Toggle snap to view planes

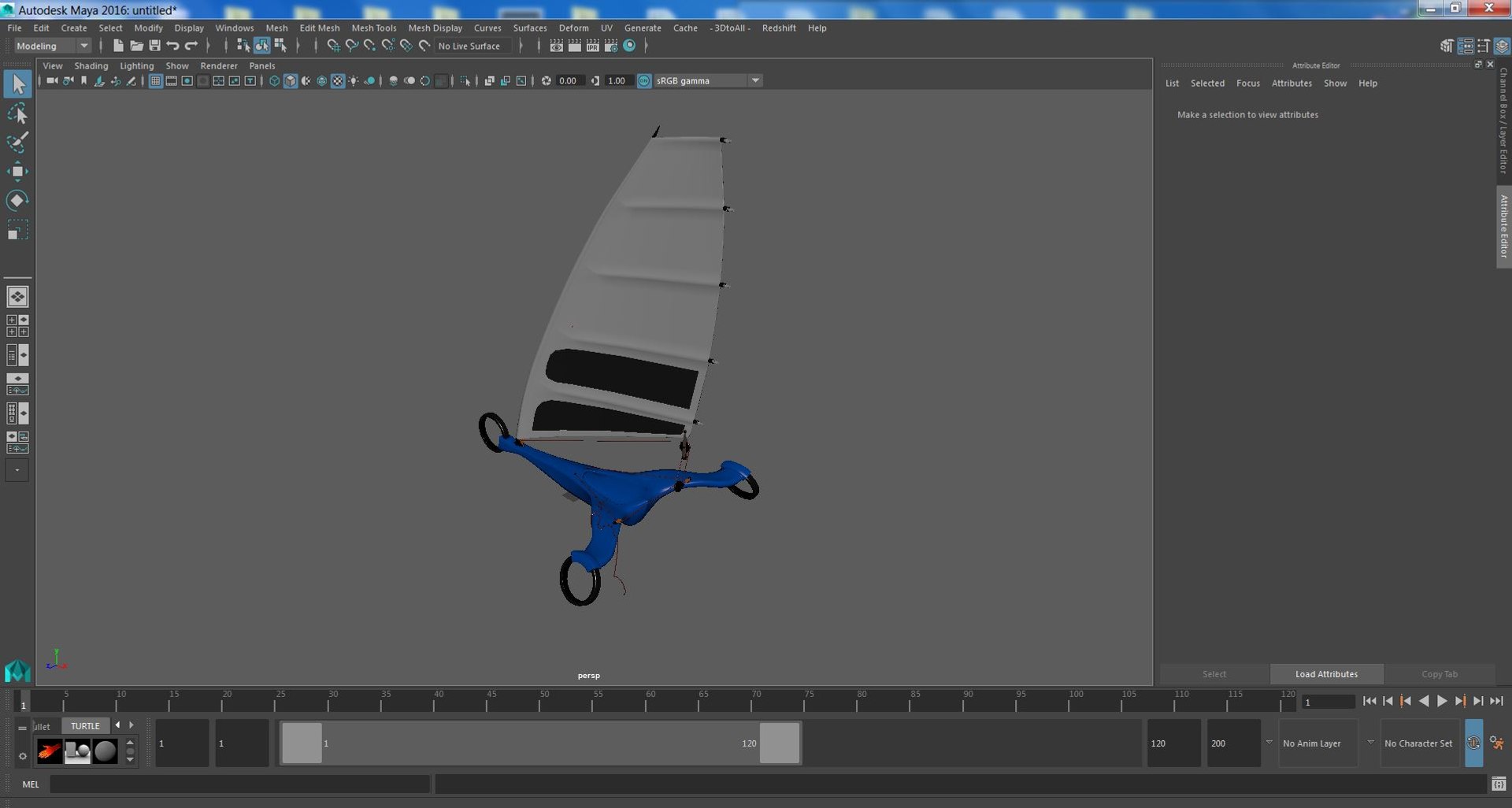point(406,46)
